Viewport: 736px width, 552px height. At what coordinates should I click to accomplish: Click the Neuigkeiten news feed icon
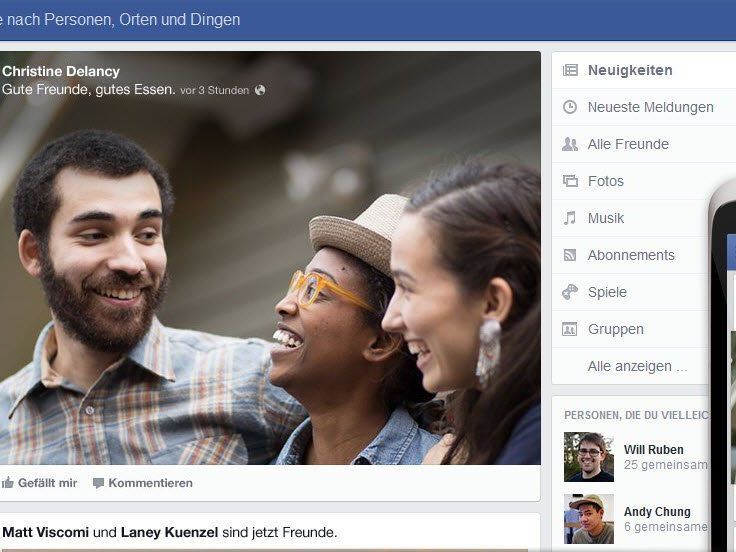point(570,70)
